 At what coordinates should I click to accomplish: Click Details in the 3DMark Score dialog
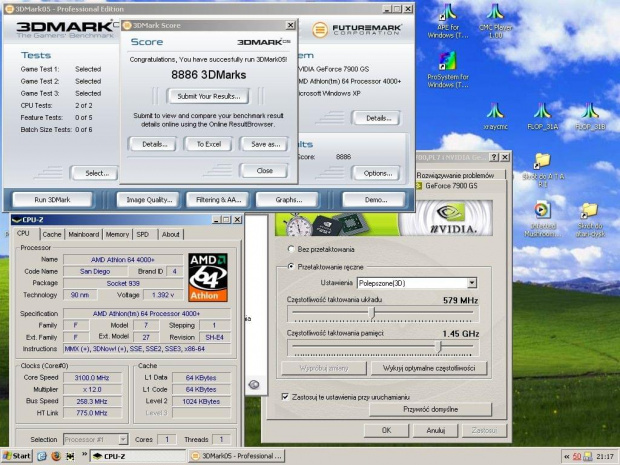click(155, 144)
